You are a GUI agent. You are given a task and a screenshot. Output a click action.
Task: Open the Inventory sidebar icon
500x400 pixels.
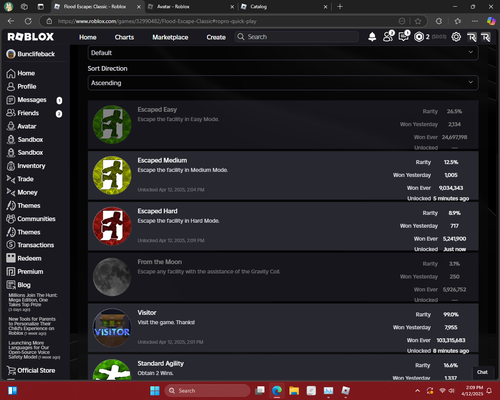coord(11,166)
